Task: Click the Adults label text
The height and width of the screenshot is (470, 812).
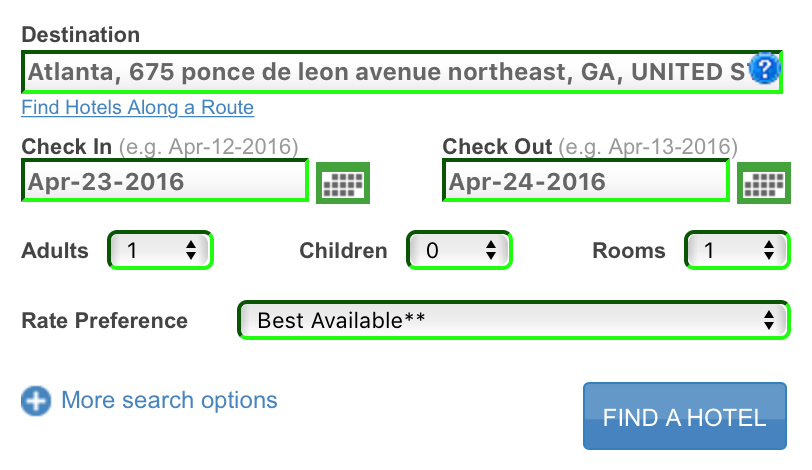Action: tap(55, 251)
